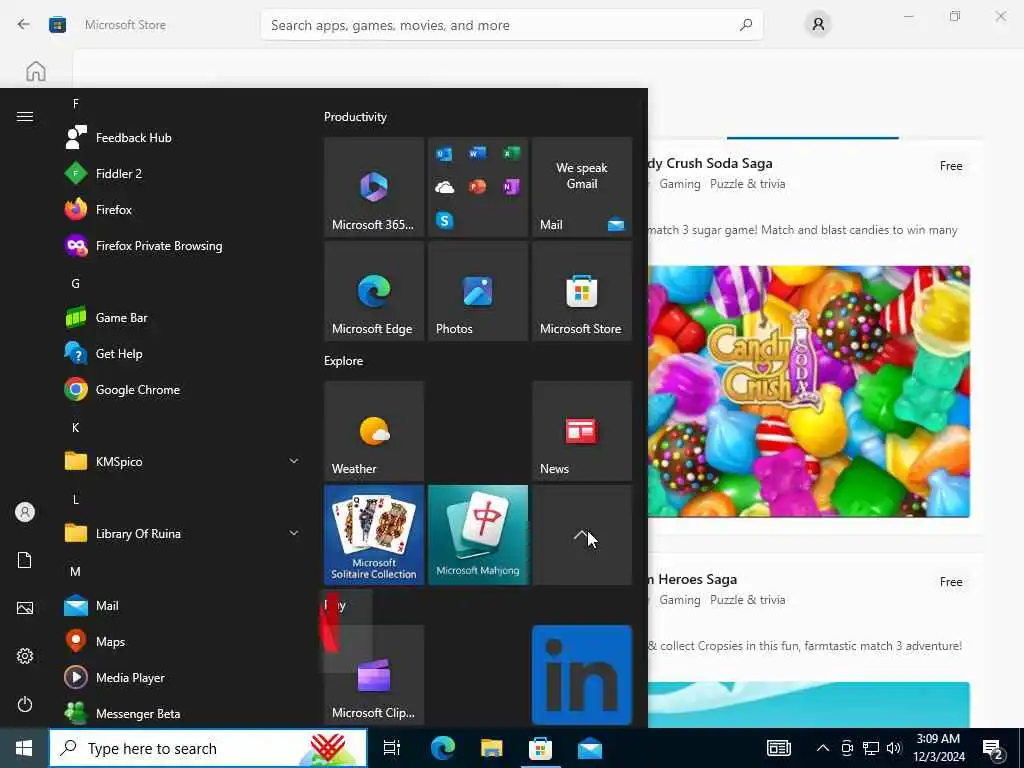Open Candy Crush Soda Saga title link
This screenshot has width=1024, height=768.
click(711, 163)
